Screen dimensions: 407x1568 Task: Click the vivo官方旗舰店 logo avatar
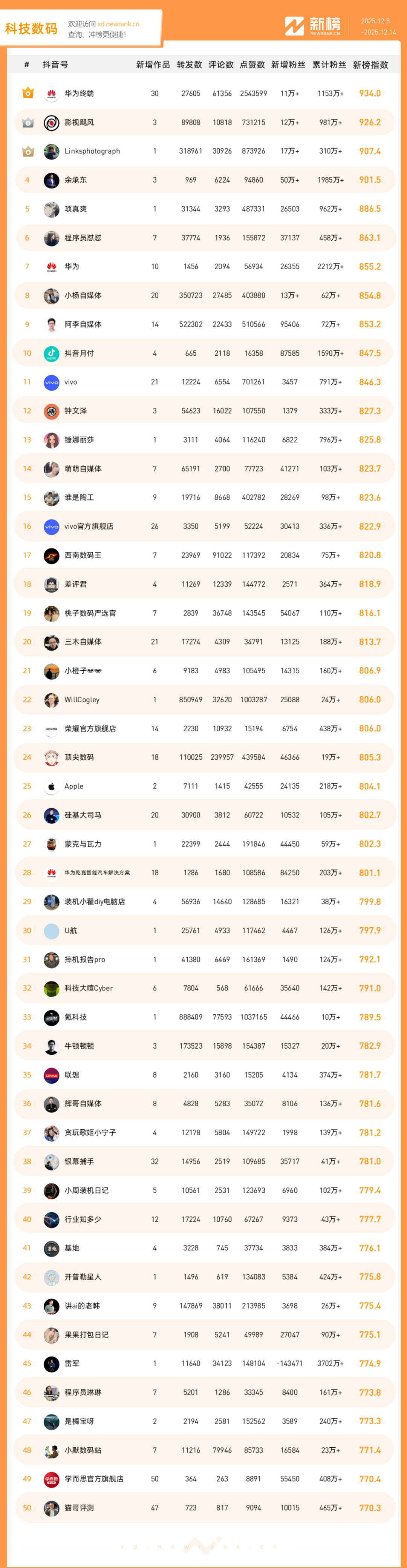click(51, 527)
